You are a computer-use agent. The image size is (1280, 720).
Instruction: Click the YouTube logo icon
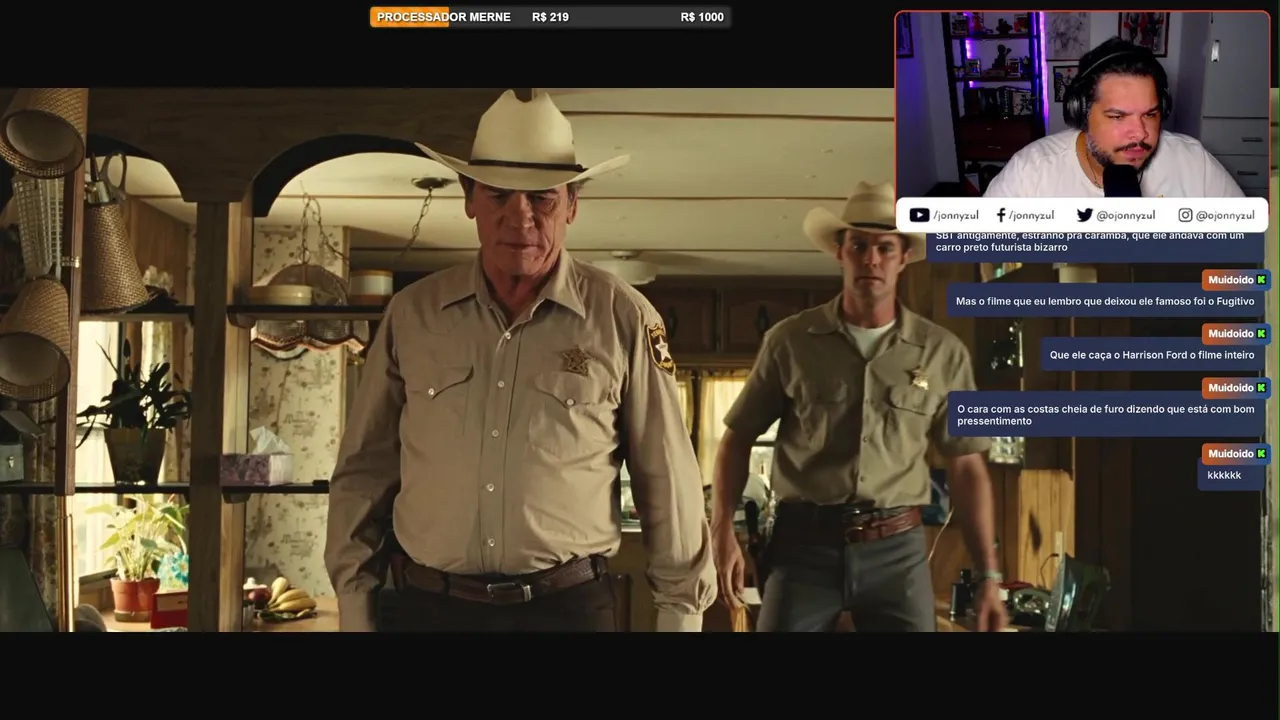(919, 215)
